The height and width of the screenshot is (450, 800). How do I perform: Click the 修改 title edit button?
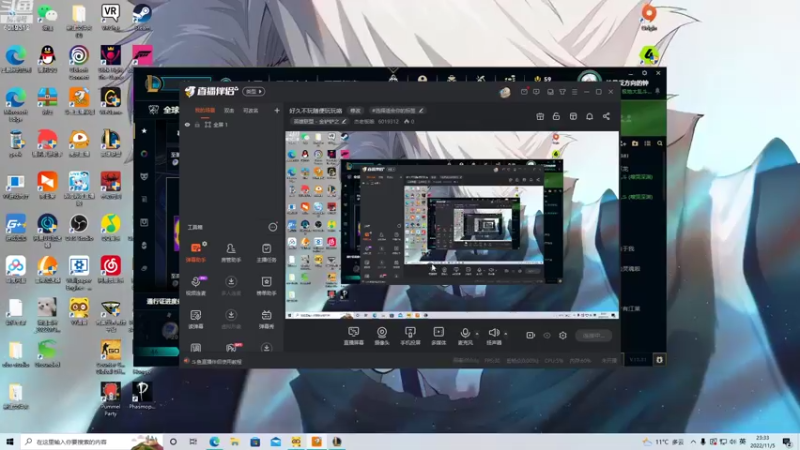point(355,111)
